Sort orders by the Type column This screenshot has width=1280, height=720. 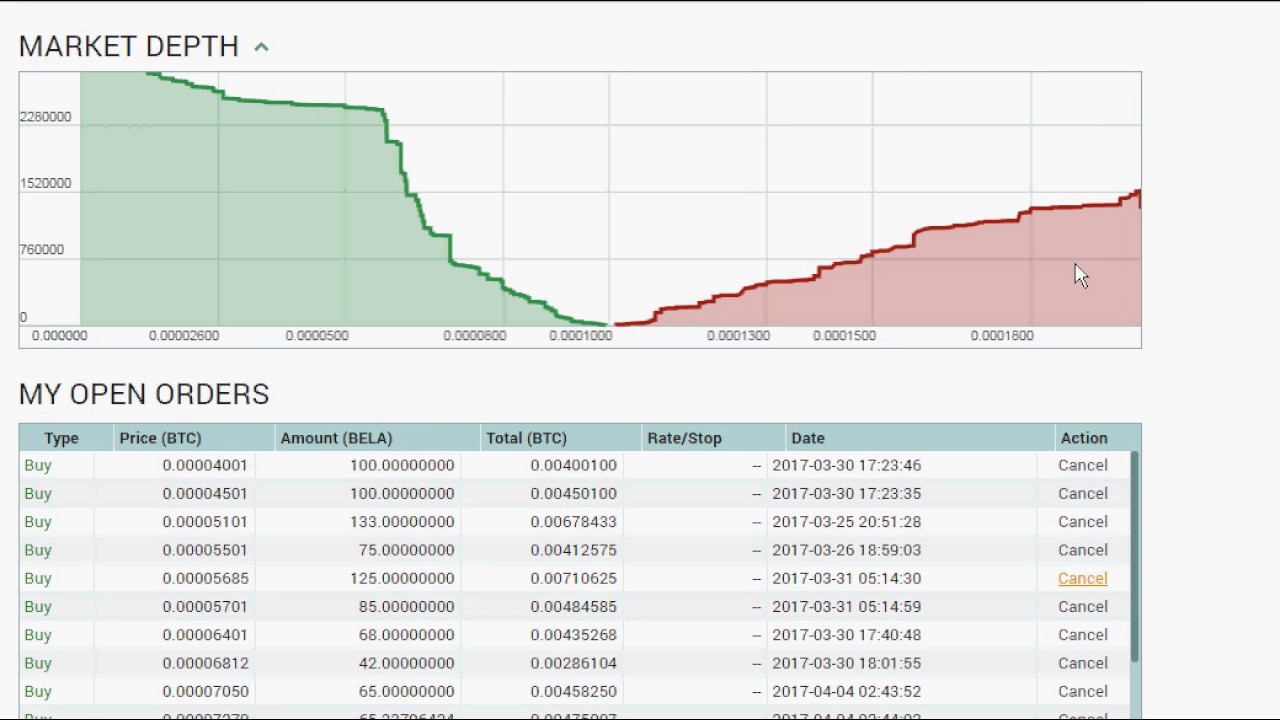[61, 438]
